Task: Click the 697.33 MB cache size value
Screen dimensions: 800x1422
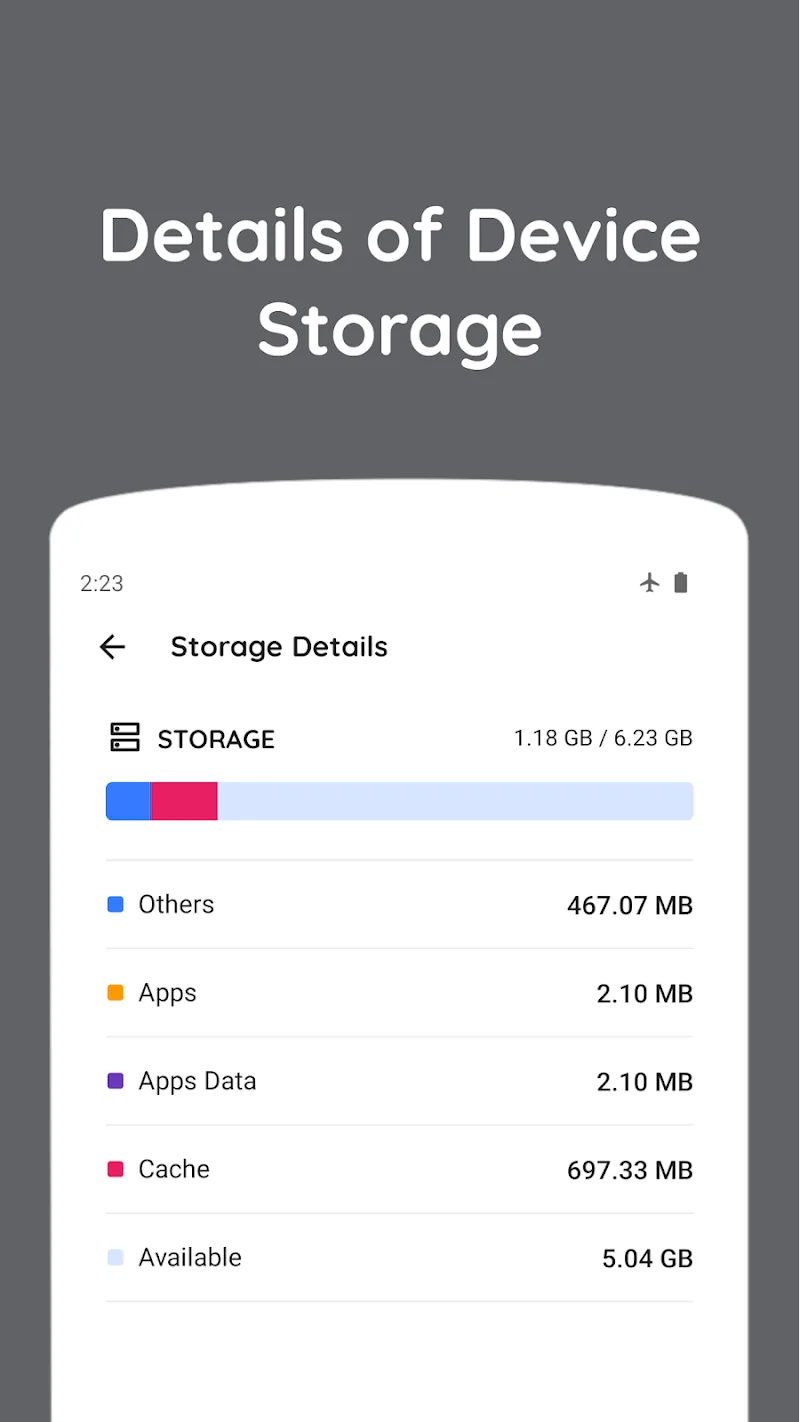Action: (629, 1170)
